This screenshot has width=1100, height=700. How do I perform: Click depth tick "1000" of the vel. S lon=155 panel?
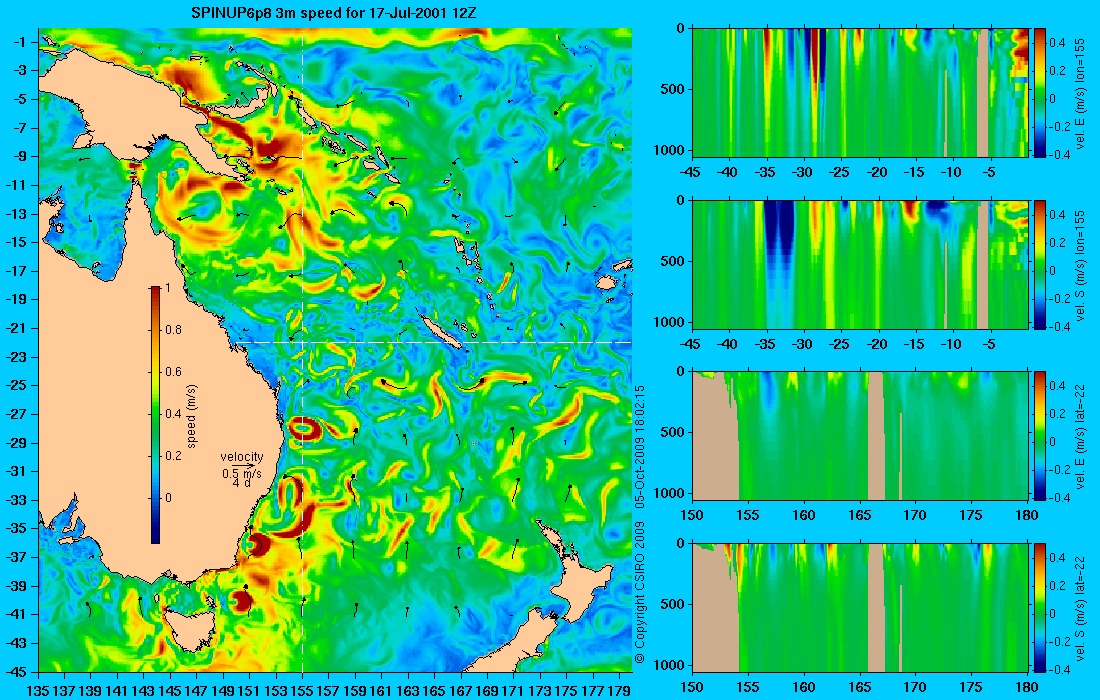click(x=671, y=322)
